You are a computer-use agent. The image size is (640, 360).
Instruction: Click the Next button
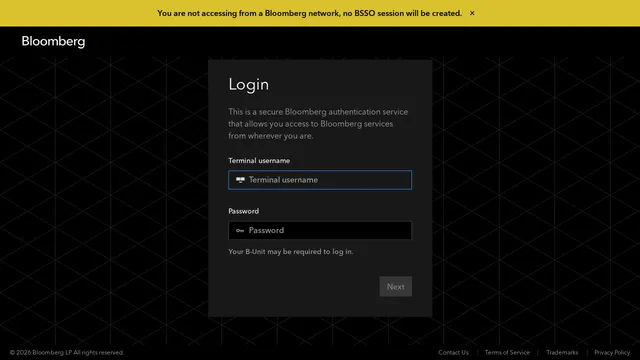(396, 287)
